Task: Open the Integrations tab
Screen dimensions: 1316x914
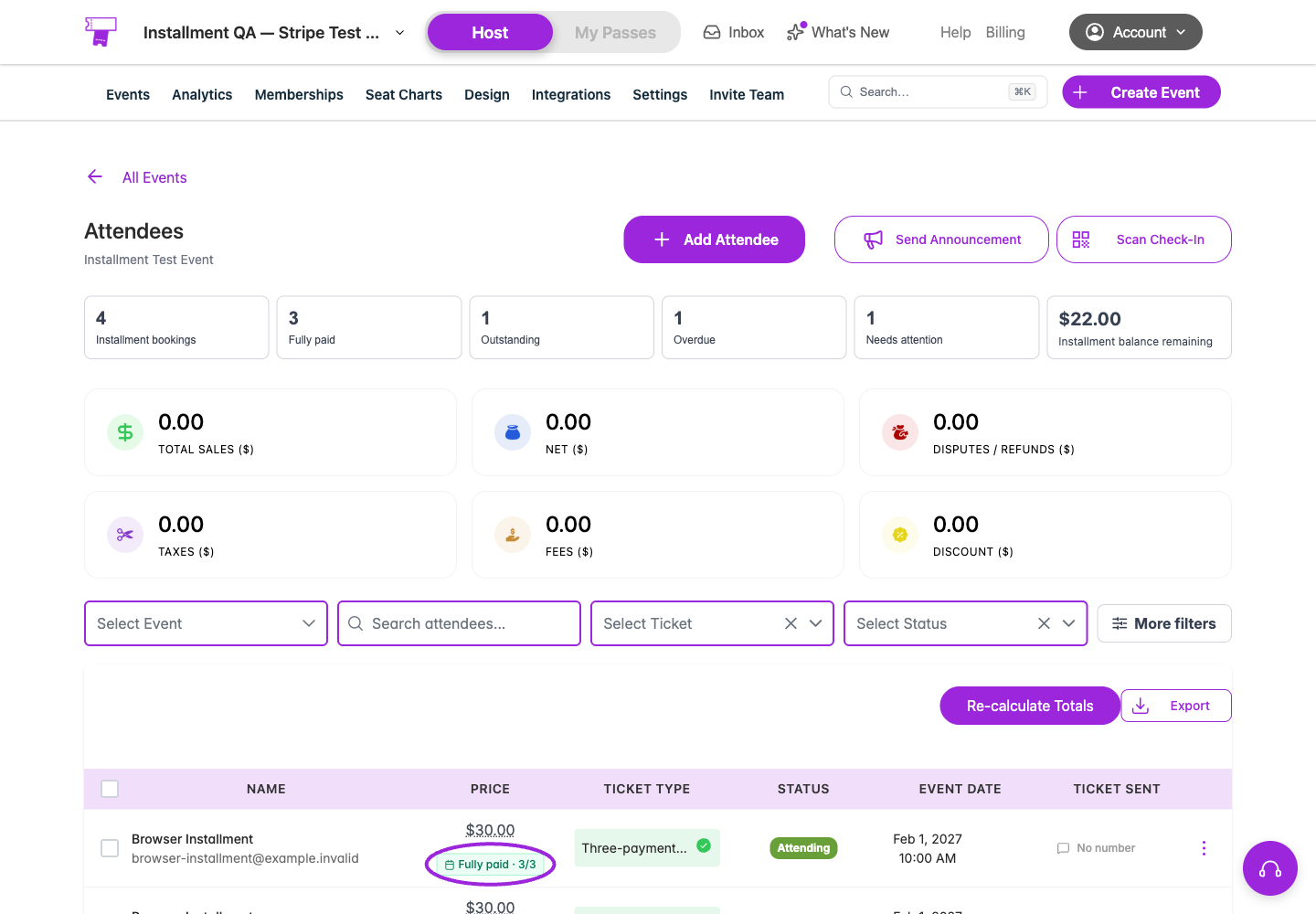Action: pos(571,95)
